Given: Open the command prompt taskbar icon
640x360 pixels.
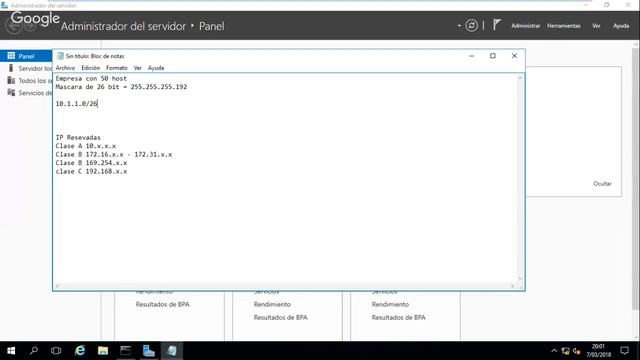Looking at the screenshot, I should click(x=126, y=351).
